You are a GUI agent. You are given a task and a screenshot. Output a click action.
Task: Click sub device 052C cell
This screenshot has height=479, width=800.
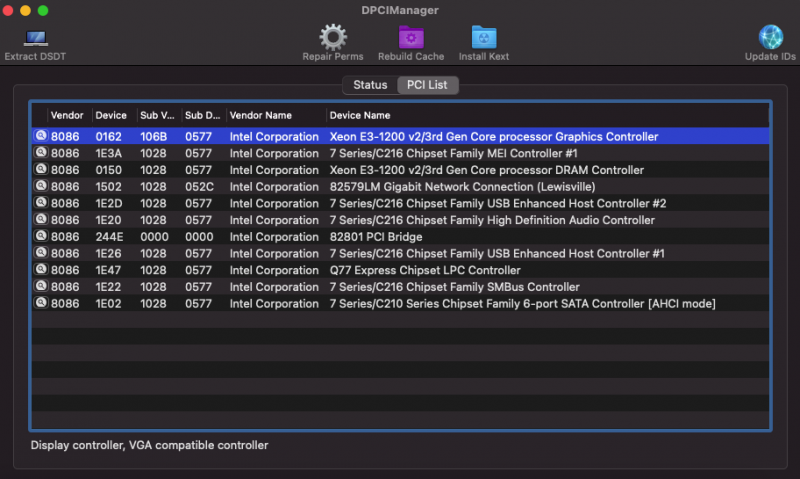(199, 187)
